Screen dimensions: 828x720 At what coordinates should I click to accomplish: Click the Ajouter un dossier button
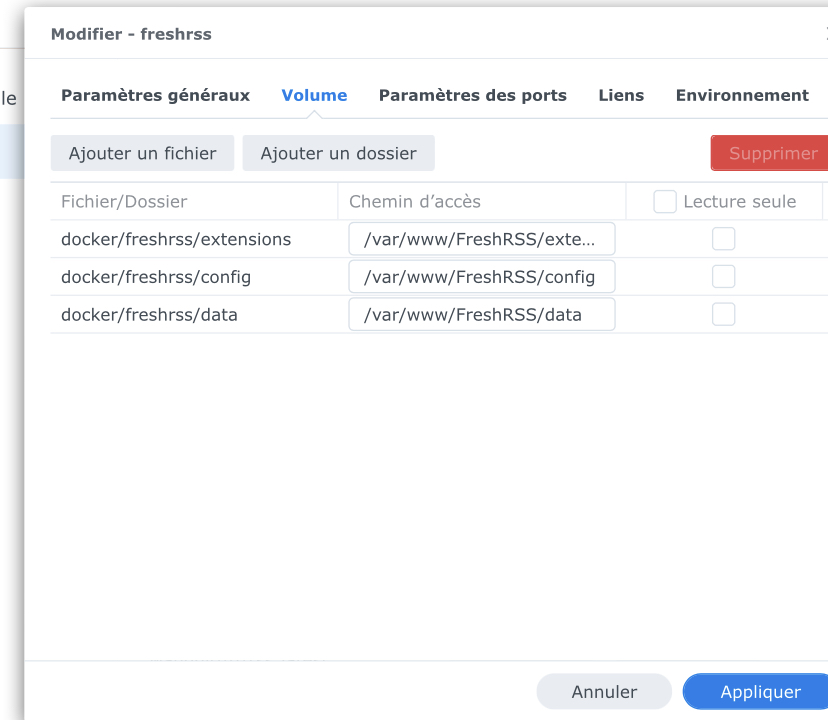click(338, 153)
